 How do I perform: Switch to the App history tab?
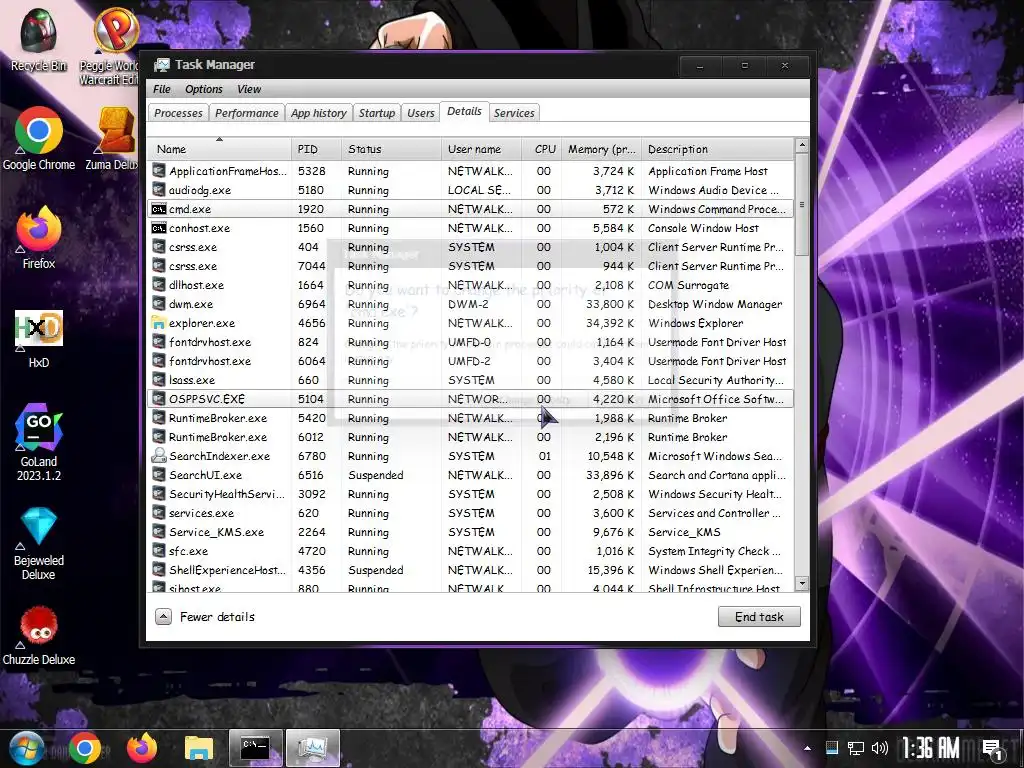(x=319, y=113)
